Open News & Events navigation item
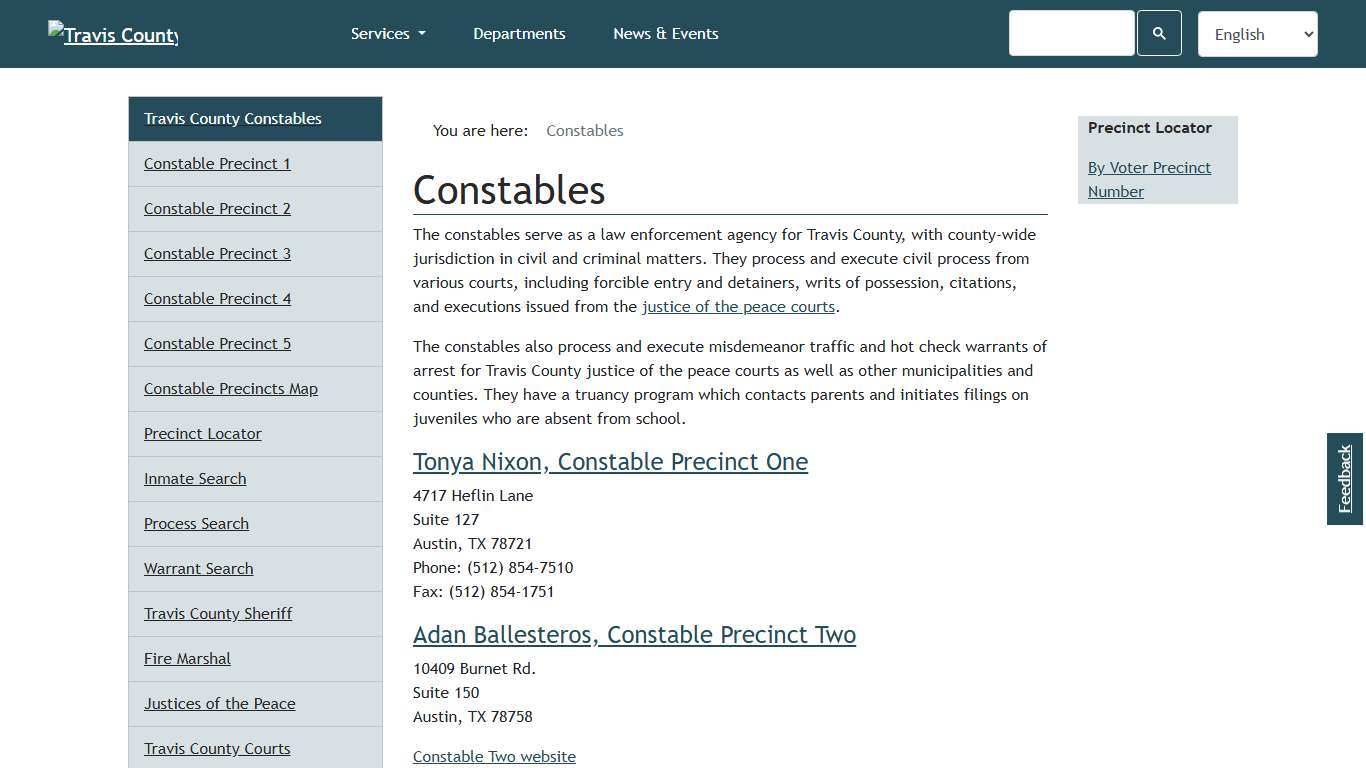Viewport: 1366px width, 768px height. click(665, 33)
